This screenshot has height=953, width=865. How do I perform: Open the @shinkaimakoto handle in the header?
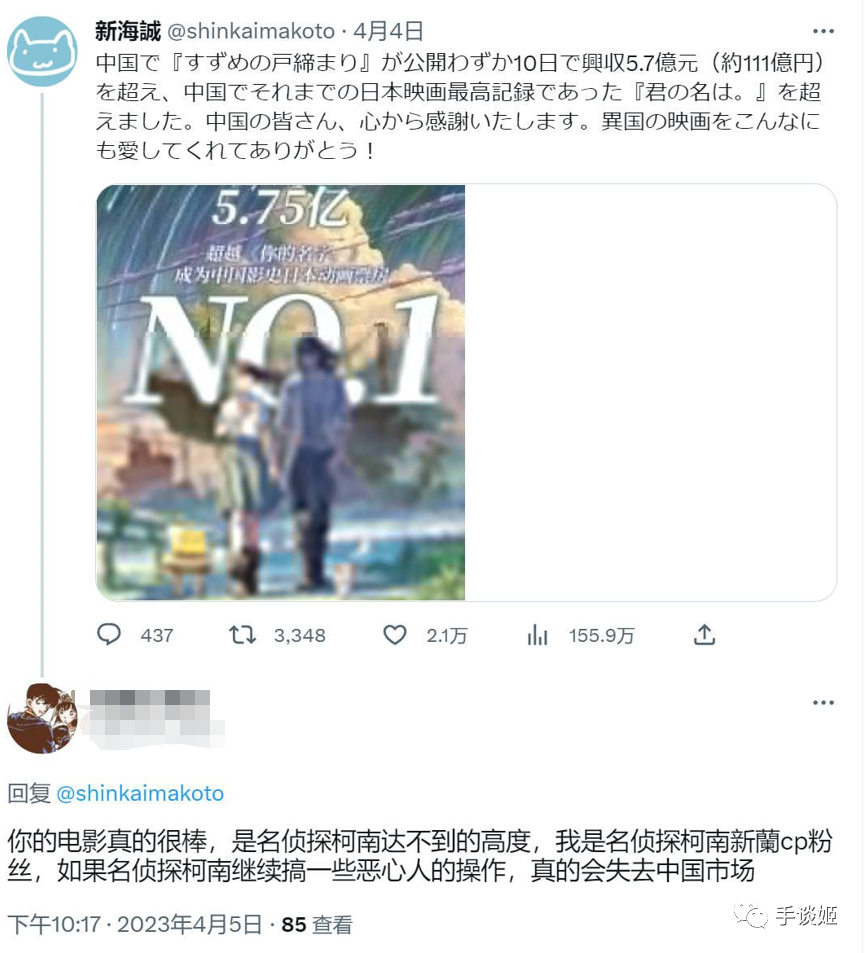click(250, 31)
